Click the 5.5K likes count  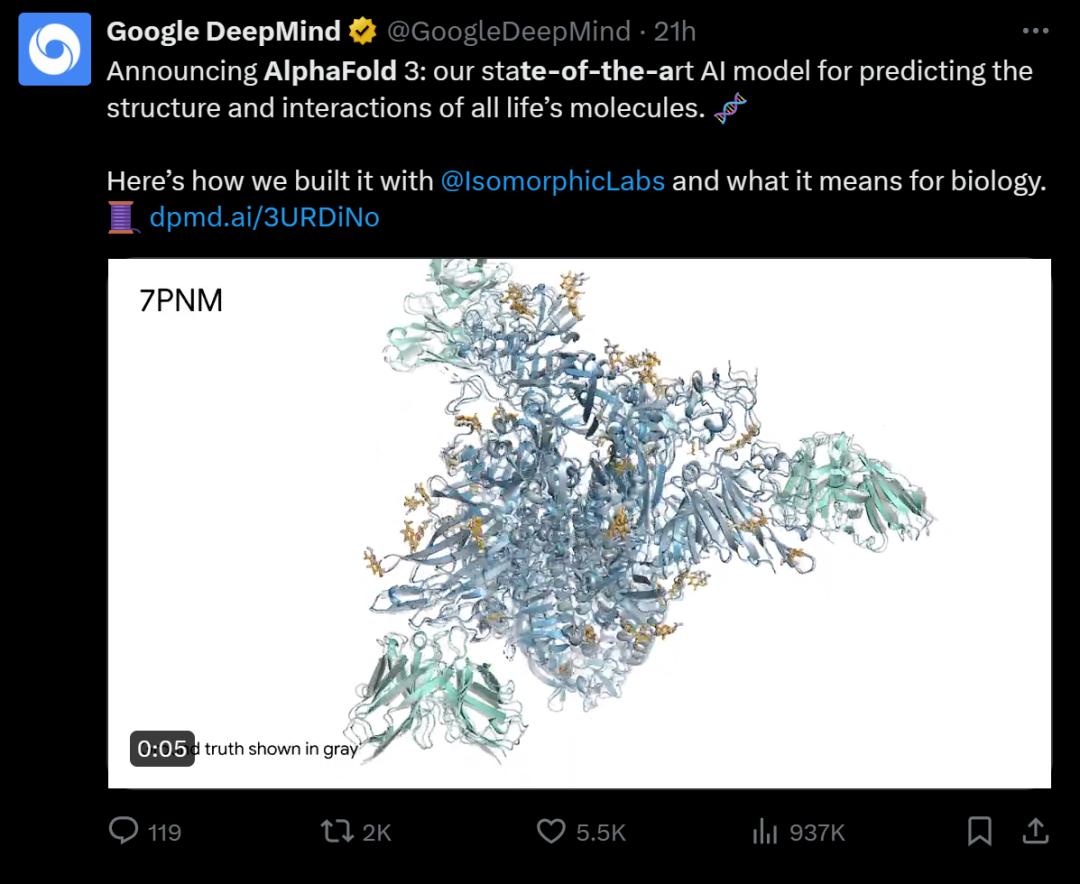(601, 832)
